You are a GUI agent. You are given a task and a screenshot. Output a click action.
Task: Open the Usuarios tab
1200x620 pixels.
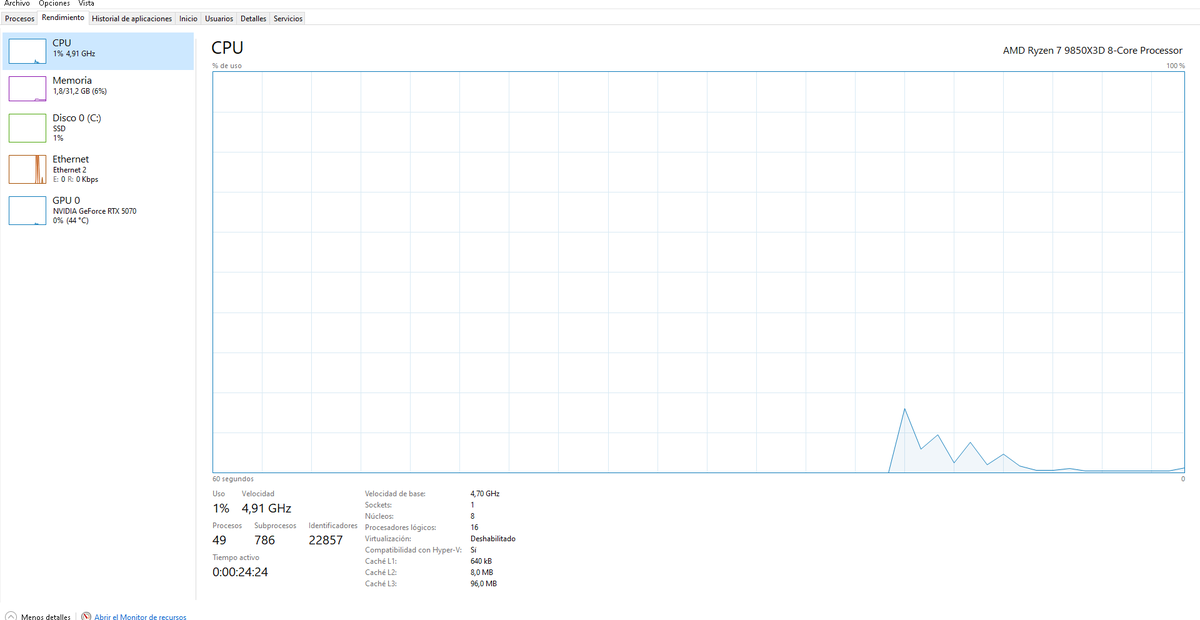(219, 18)
